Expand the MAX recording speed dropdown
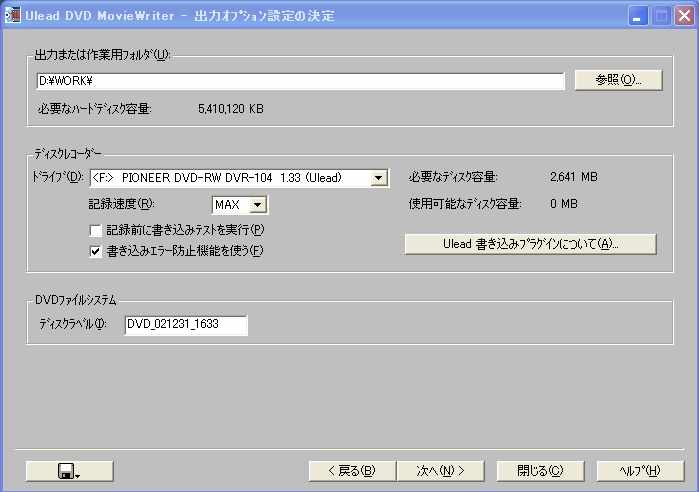The height and width of the screenshot is (492, 699). tap(257, 205)
